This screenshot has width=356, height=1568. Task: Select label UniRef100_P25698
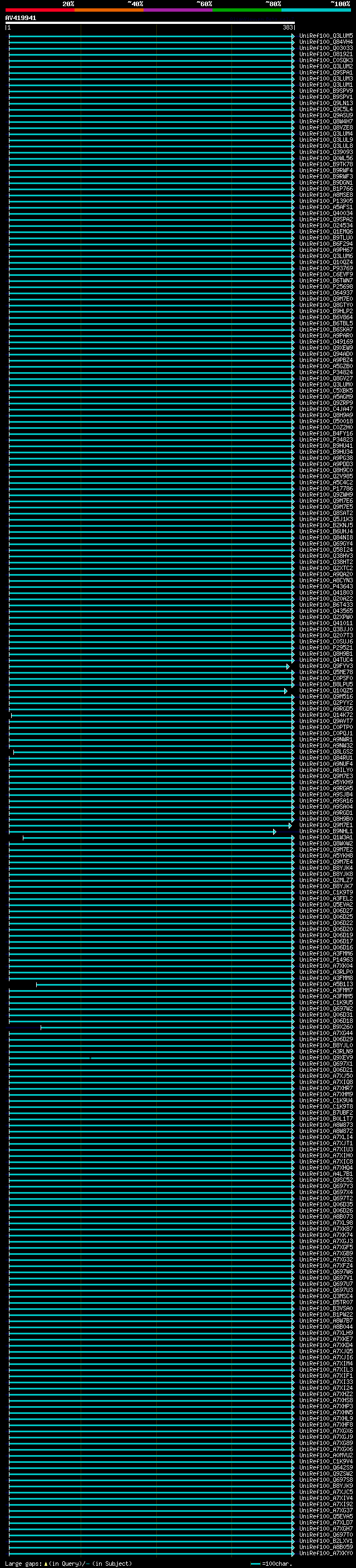pos(325,286)
